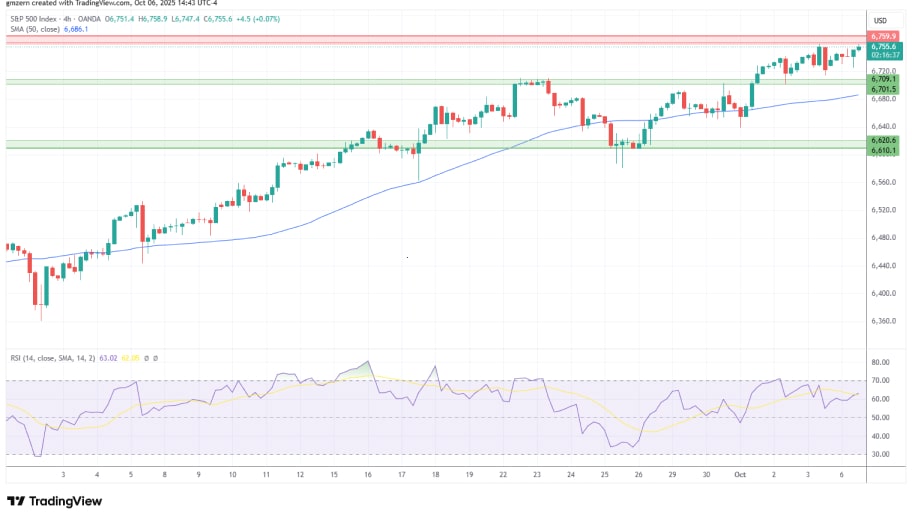Select the red resistance zone at top

point(430,40)
